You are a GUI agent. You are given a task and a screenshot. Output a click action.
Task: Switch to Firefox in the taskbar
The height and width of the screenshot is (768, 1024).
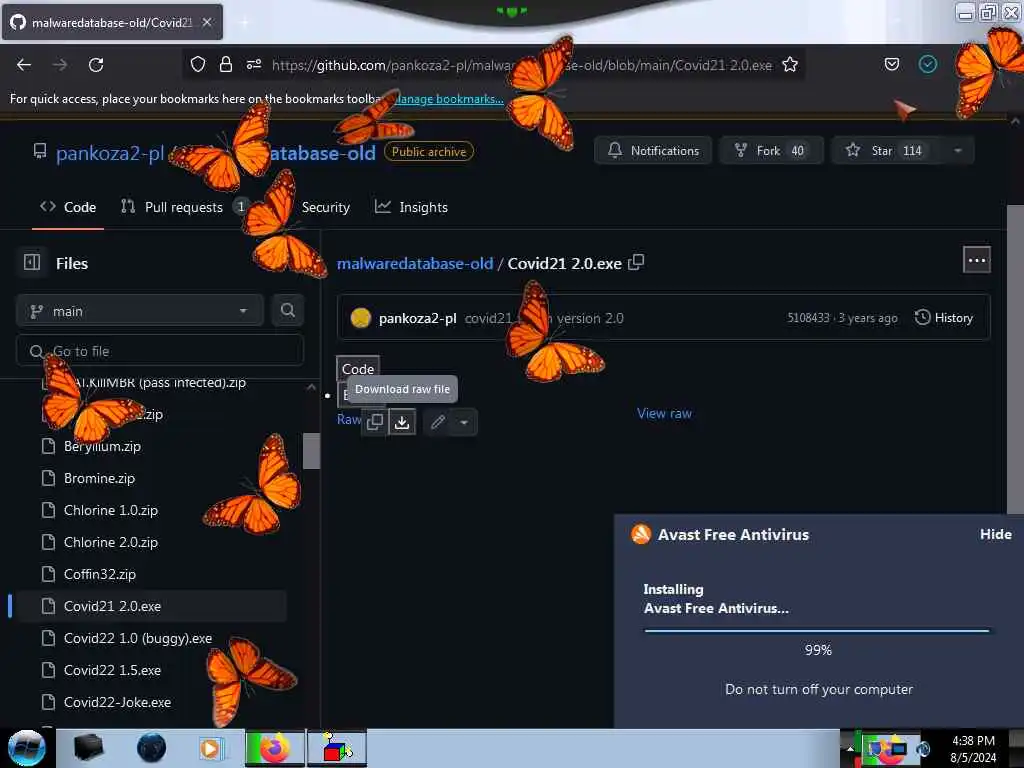(x=275, y=748)
